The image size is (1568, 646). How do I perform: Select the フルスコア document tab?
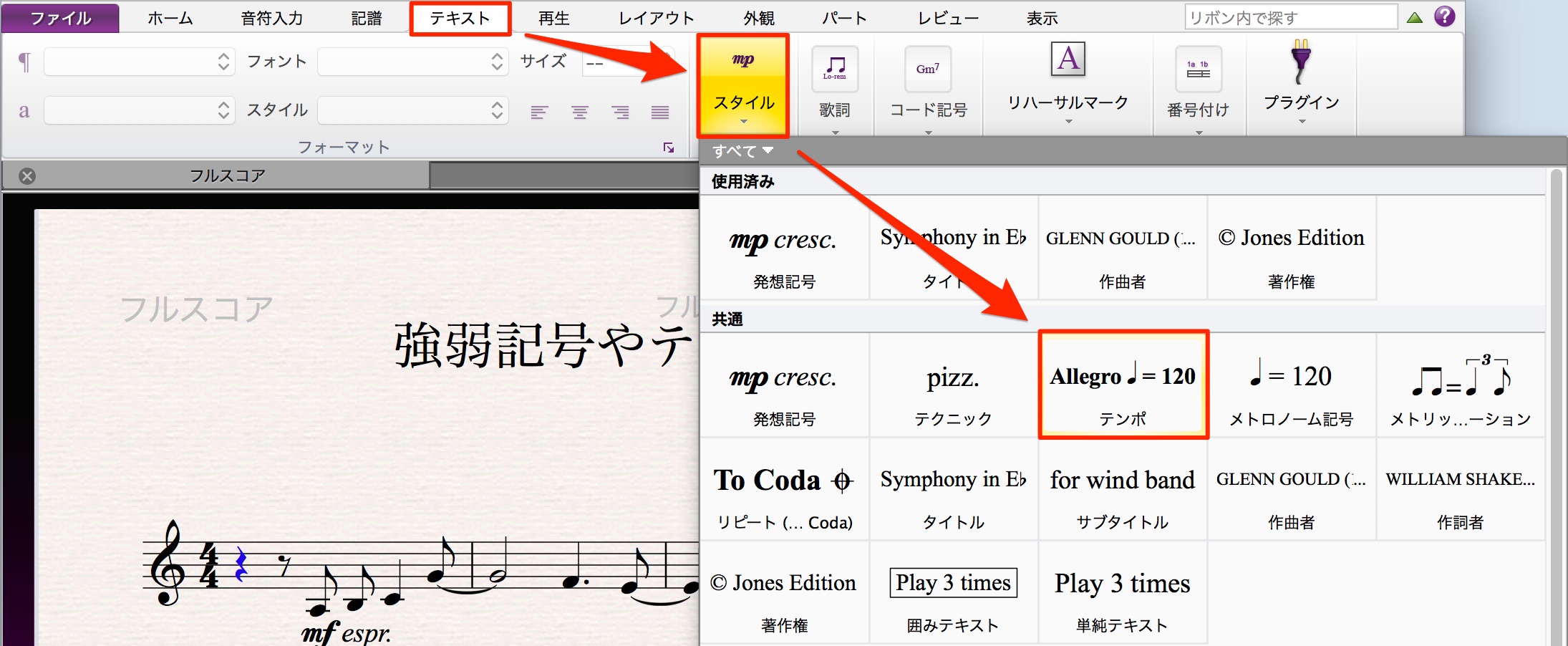coord(216,175)
